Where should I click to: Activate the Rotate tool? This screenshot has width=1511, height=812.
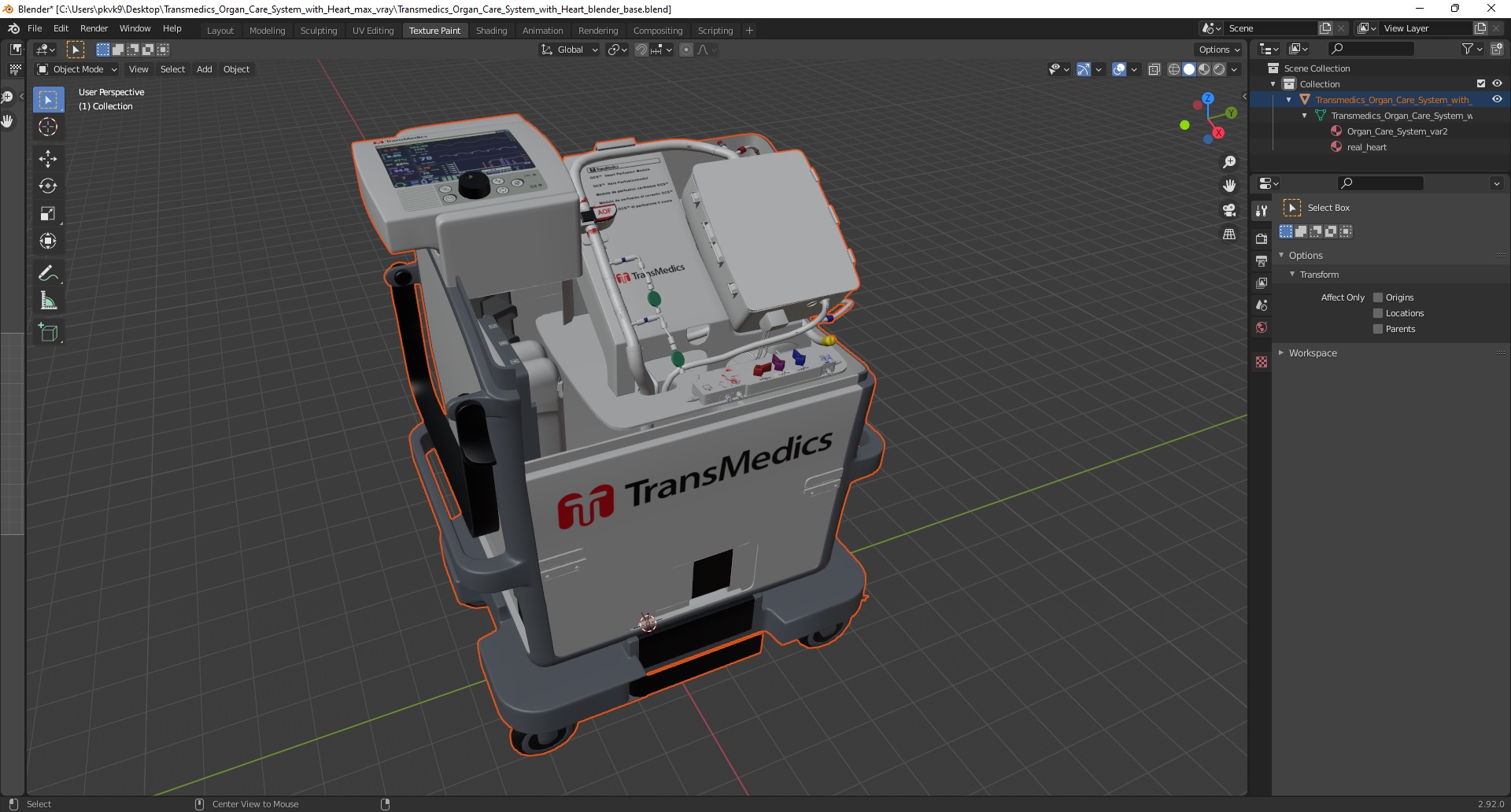click(x=48, y=186)
